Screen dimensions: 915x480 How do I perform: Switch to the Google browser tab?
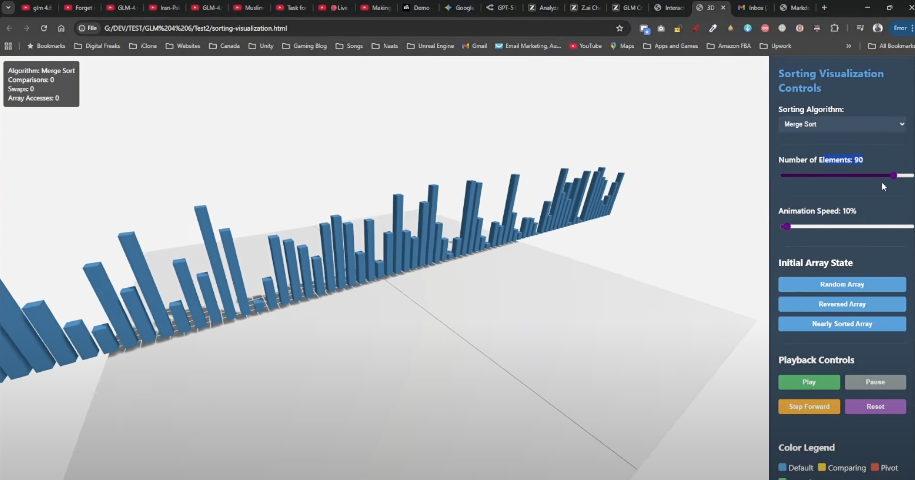pos(460,8)
